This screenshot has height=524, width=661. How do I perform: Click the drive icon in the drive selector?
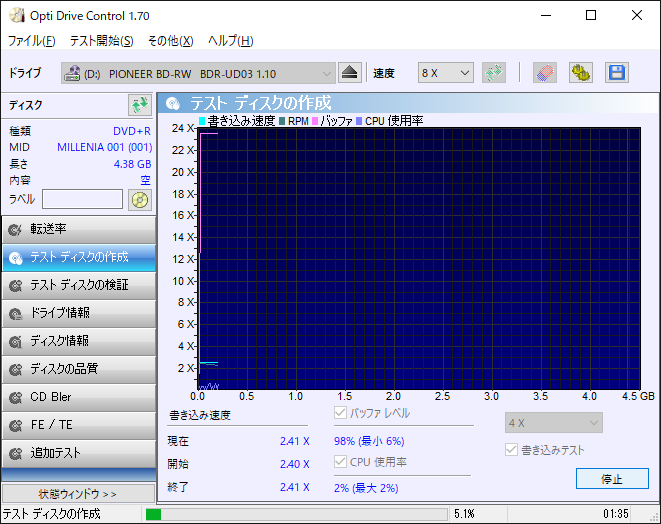point(72,73)
